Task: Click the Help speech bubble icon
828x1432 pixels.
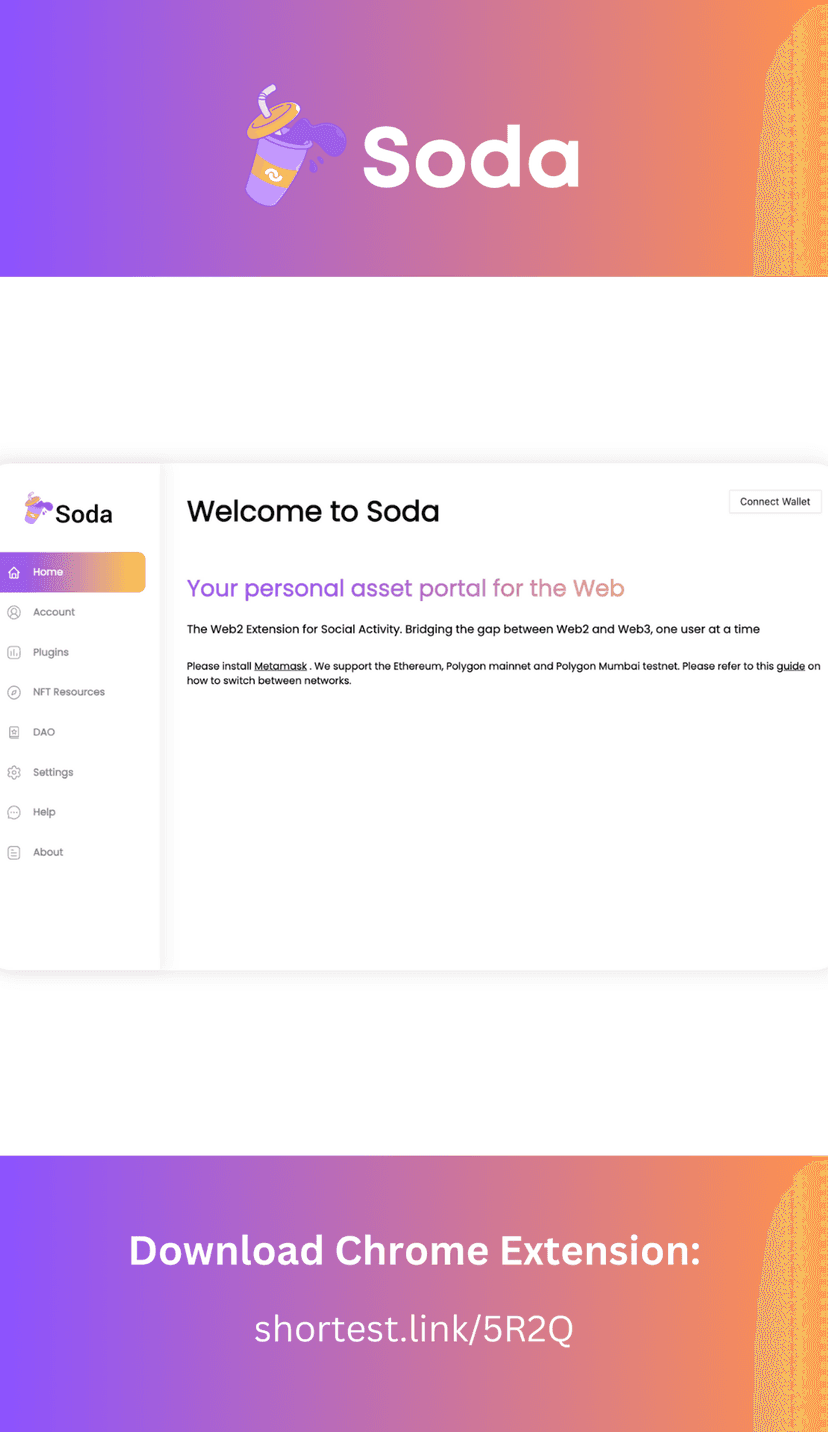Action: click(x=14, y=812)
